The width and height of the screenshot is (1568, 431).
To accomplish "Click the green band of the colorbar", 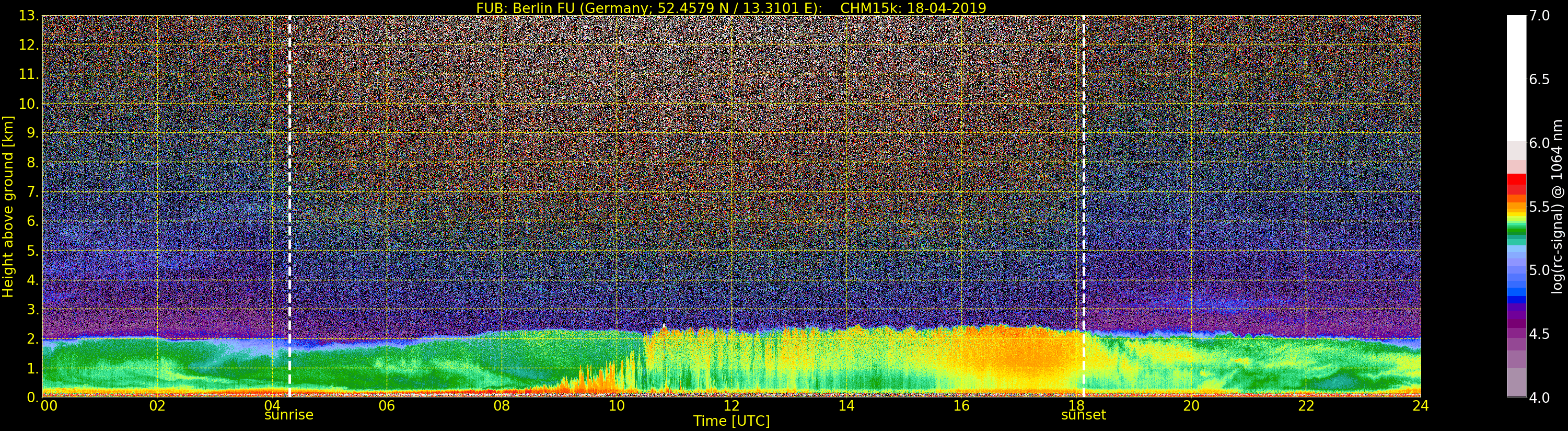I will (x=1516, y=228).
